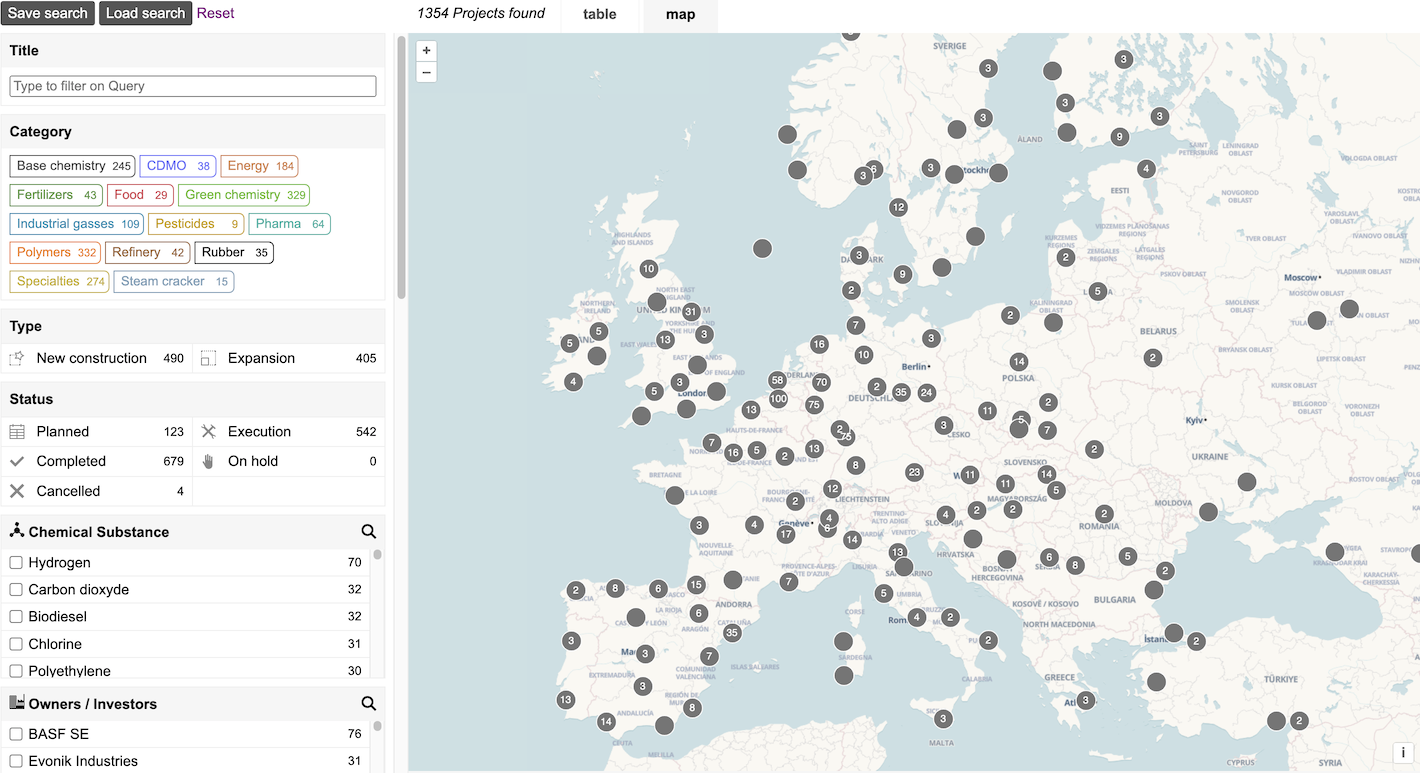
Task: Zoom in on the map
Action: [427, 51]
